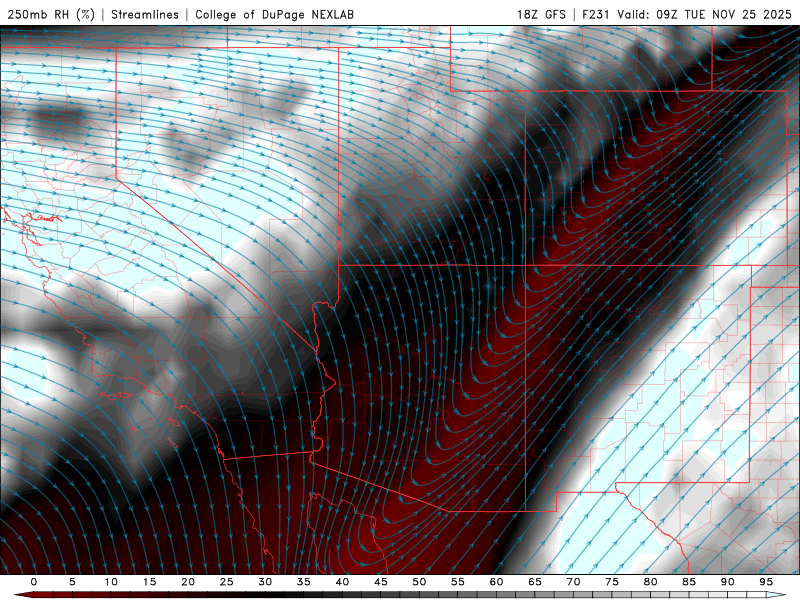The width and height of the screenshot is (800, 600).
Task: Click the "Streamlines" label in header
Action: [x=145, y=14]
